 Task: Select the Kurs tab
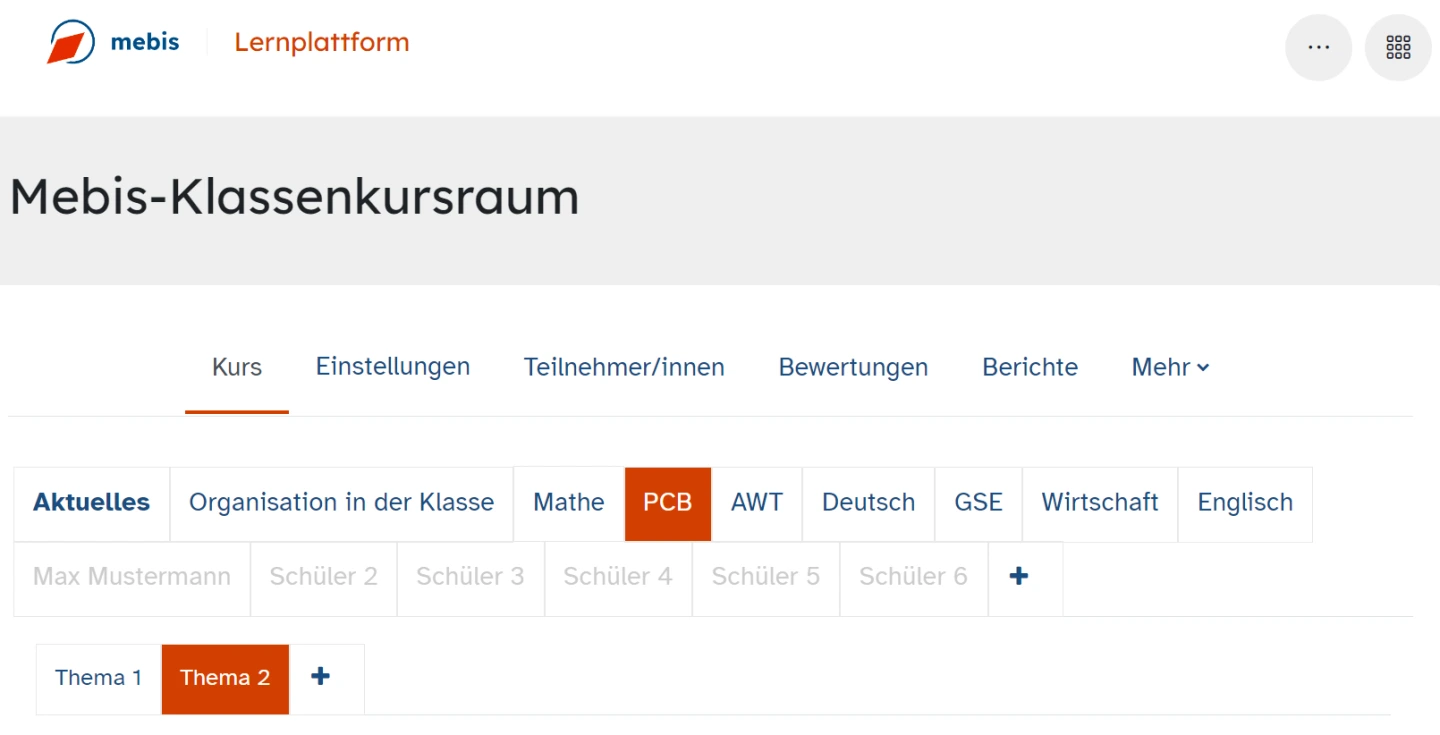[x=237, y=367]
